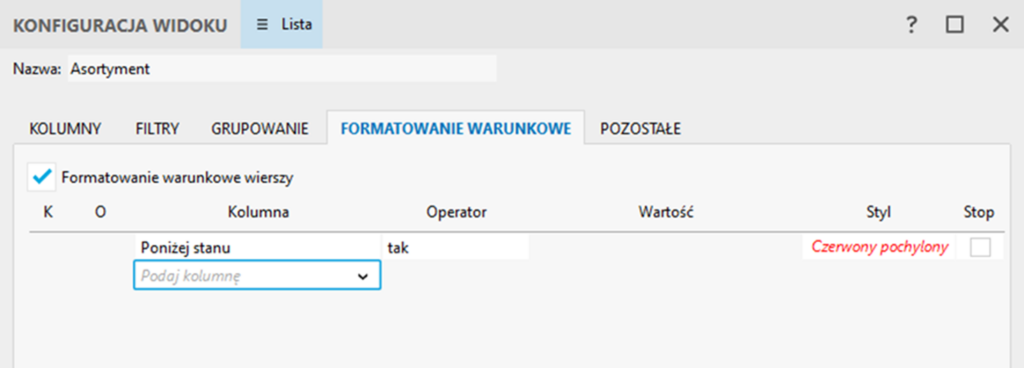The image size is (1024, 368).
Task: Click the empty Wartość cell in the rule row
Action: click(x=665, y=248)
